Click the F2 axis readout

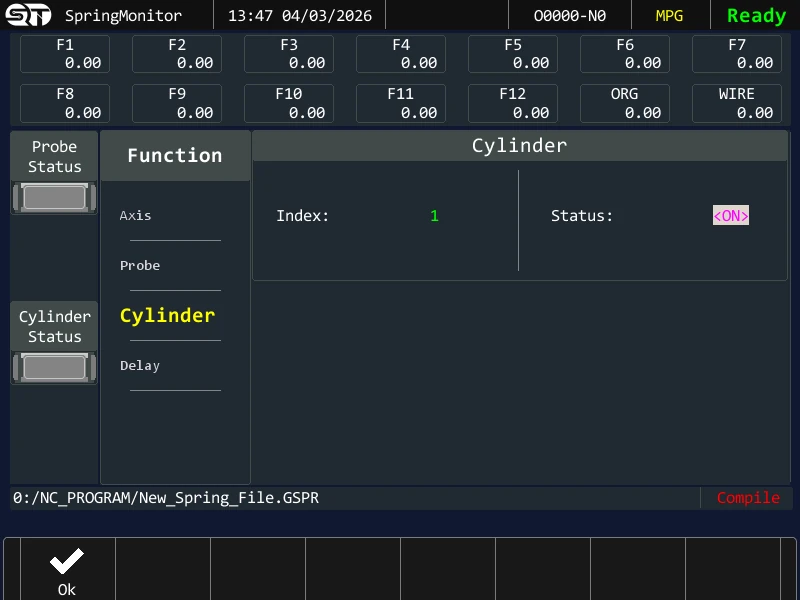[x=177, y=54]
